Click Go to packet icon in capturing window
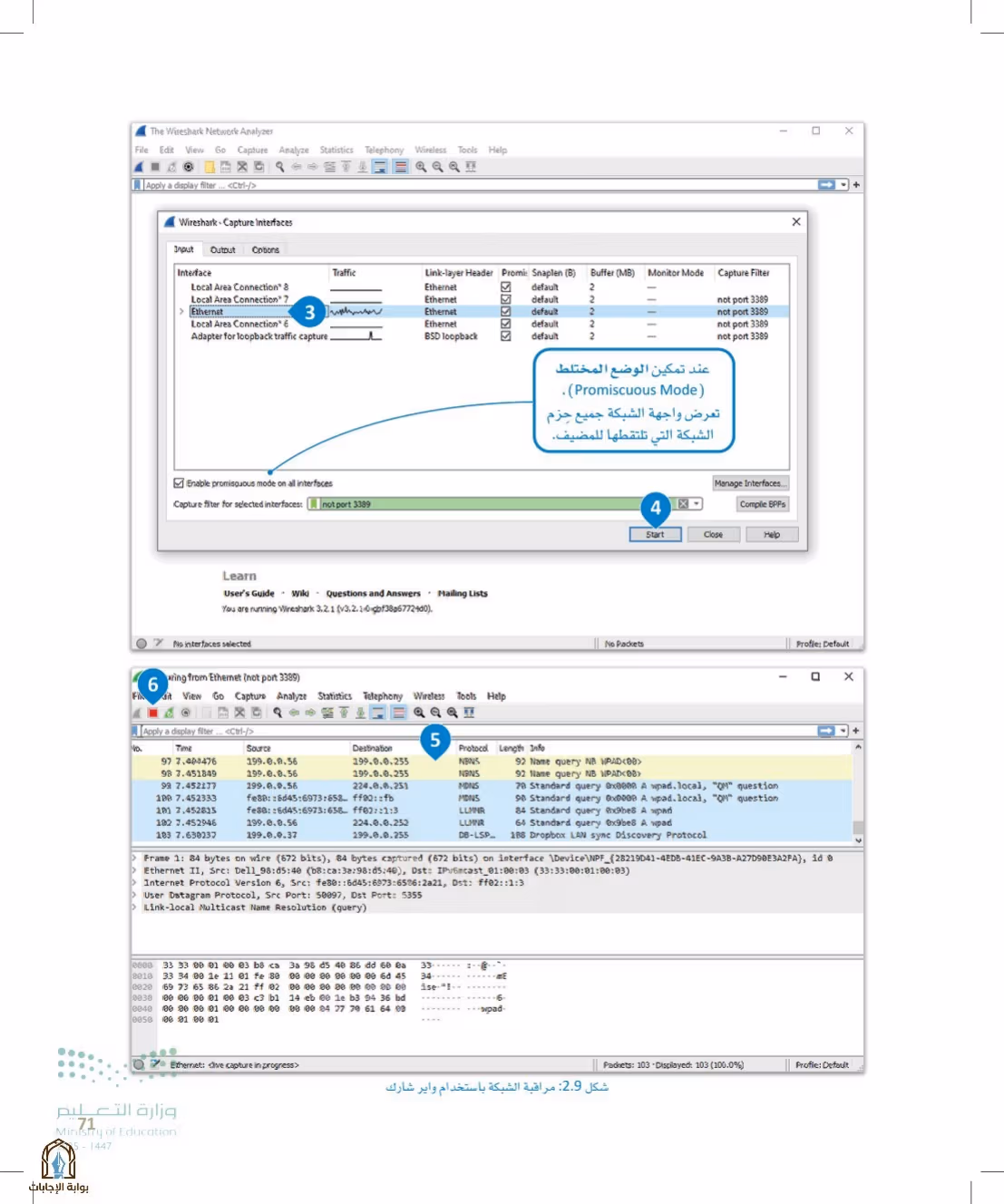Image resolution: width=1004 pixels, height=1204 pixels. tap(327, 713)
